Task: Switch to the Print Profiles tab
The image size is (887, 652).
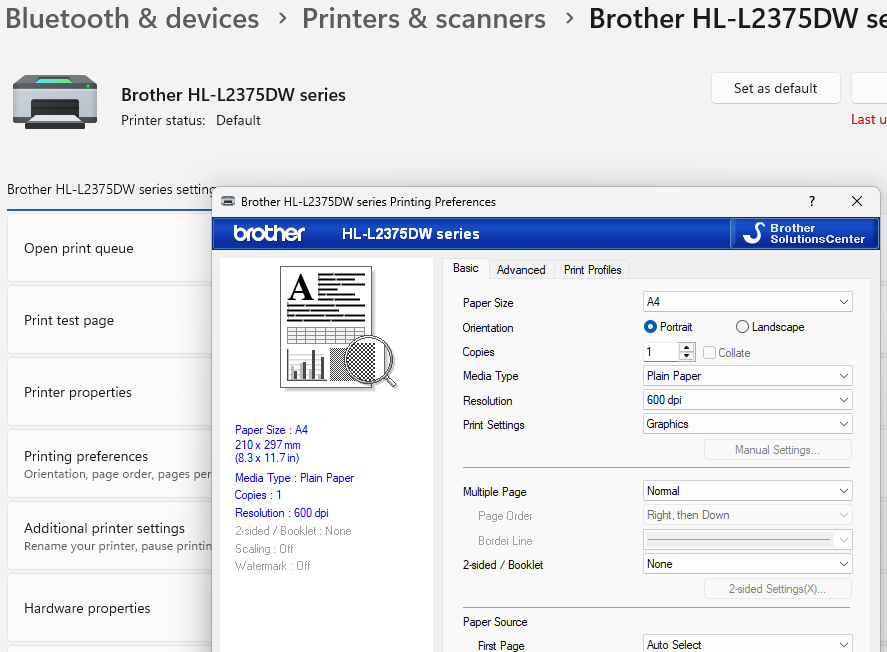Action: [592, 270]
